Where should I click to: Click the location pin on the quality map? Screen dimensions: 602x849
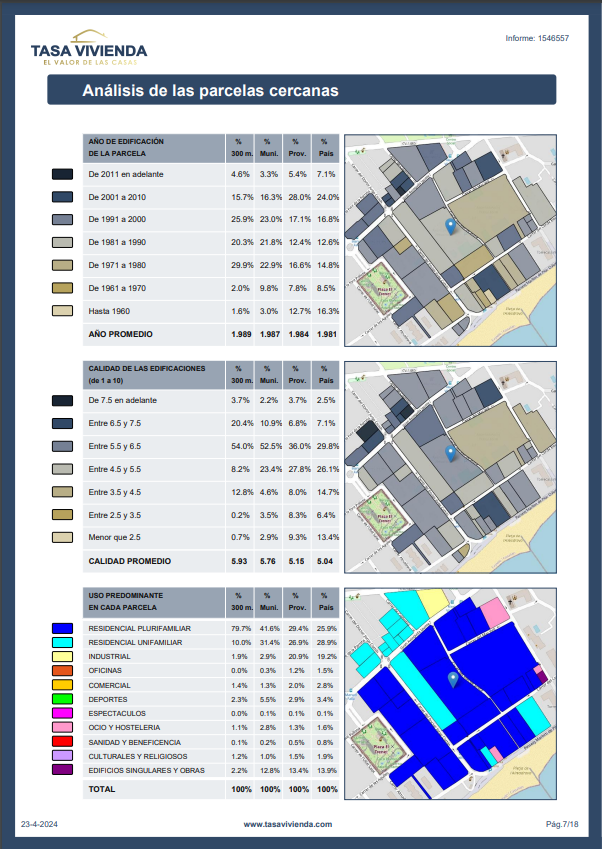click(x=450, y=453)
